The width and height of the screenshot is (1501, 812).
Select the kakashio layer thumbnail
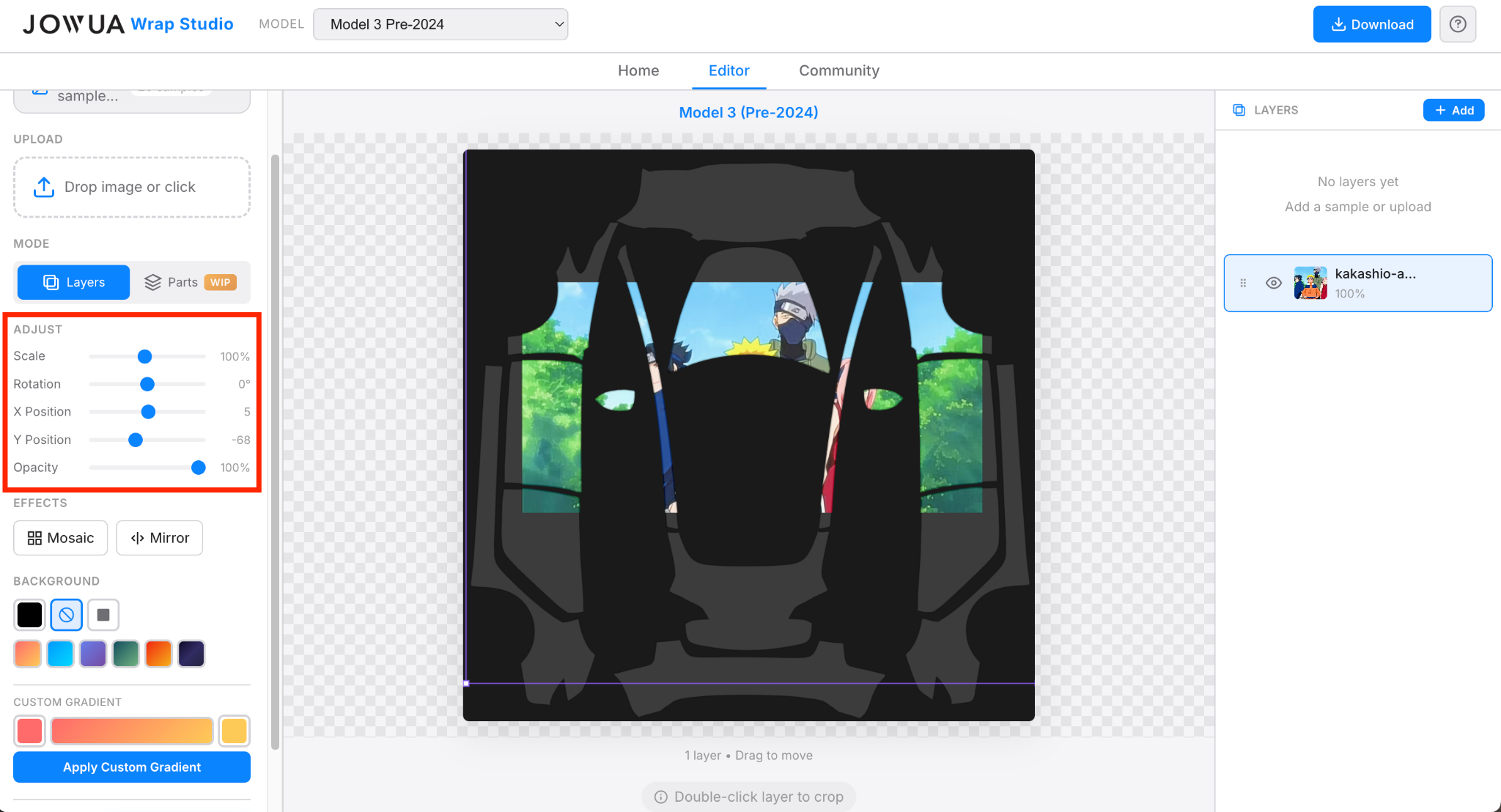pyautogui.click(x=1310, y=283)
